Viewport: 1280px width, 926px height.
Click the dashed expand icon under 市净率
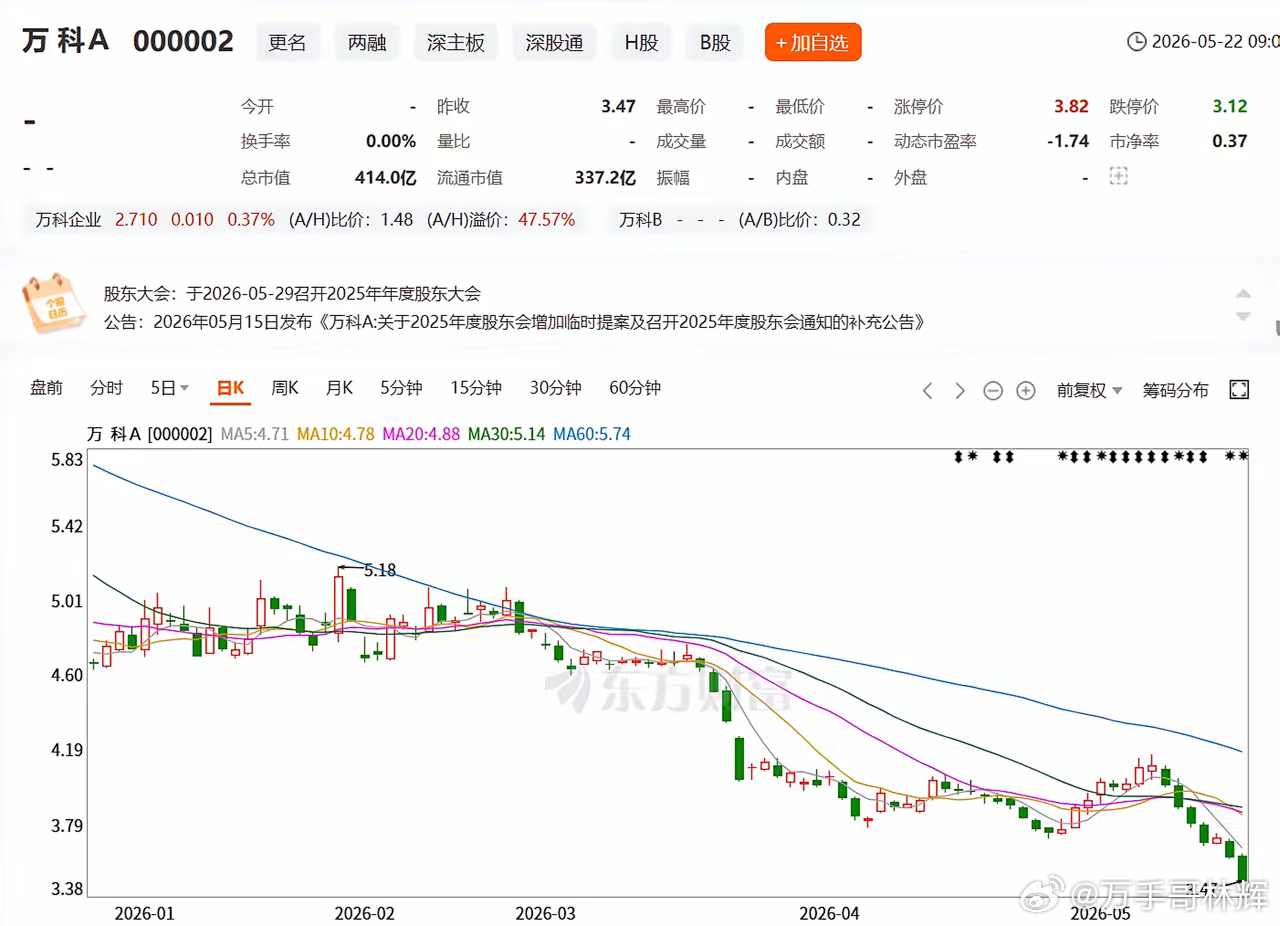[1118, 177]
